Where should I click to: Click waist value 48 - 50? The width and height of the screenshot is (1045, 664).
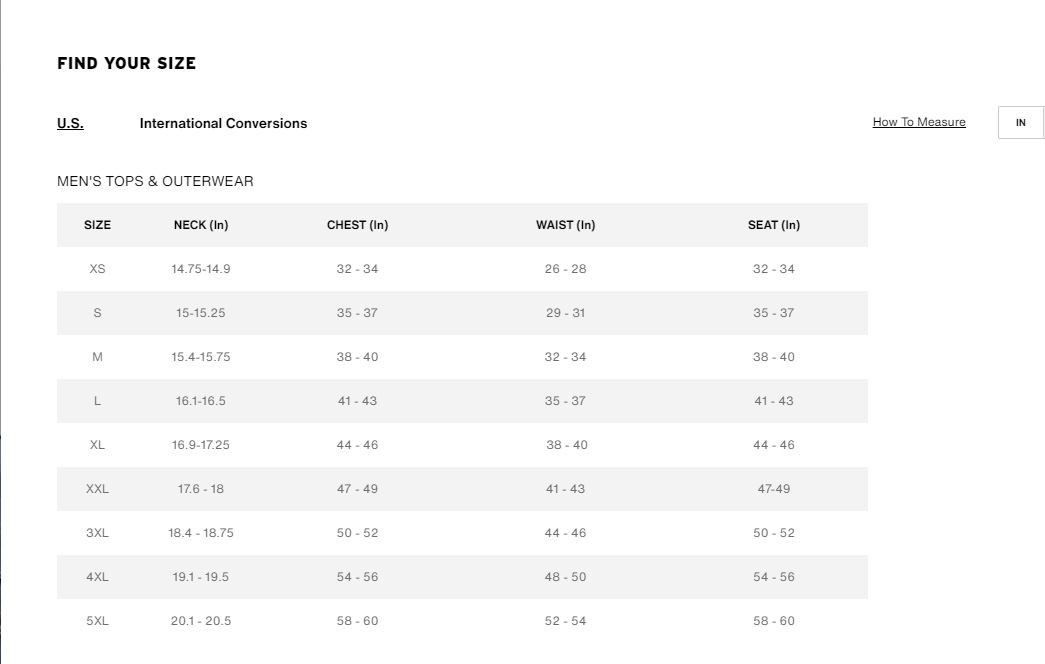(x=565, y=577)
